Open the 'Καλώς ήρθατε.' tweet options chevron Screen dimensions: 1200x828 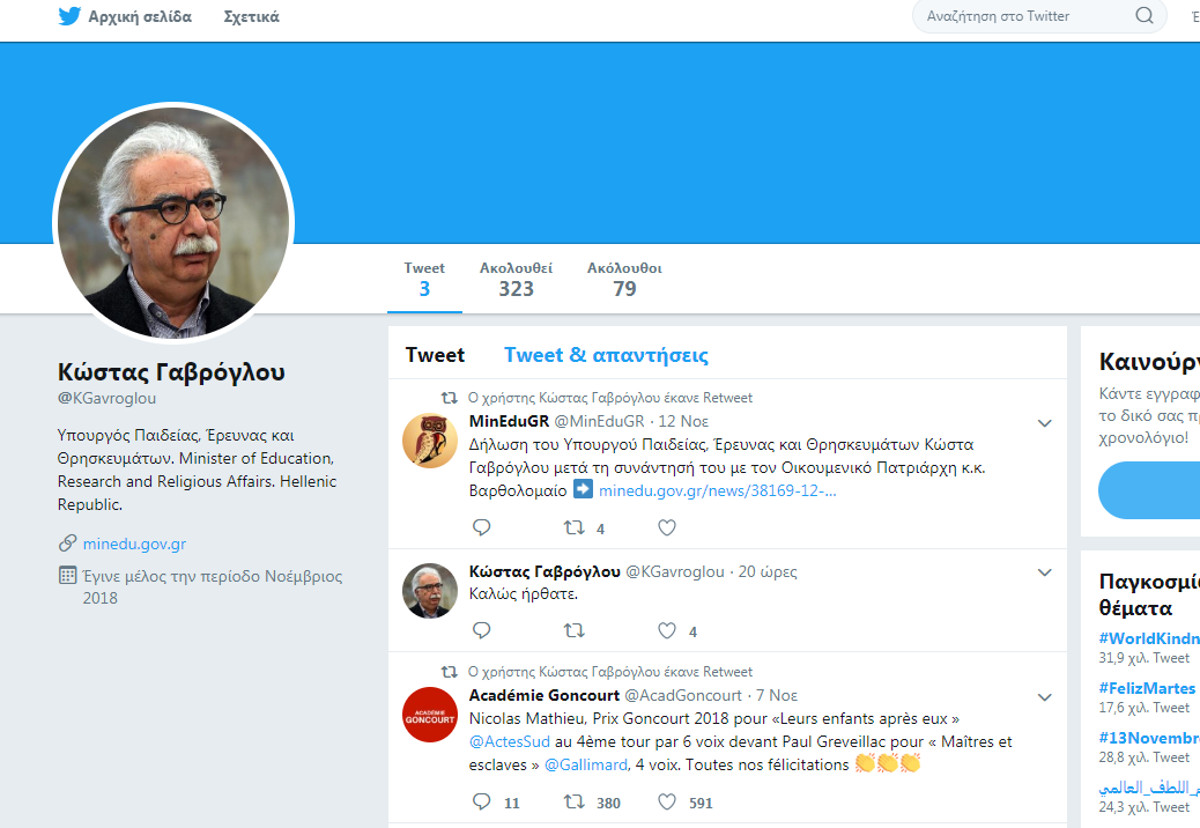click(1044, 573)
